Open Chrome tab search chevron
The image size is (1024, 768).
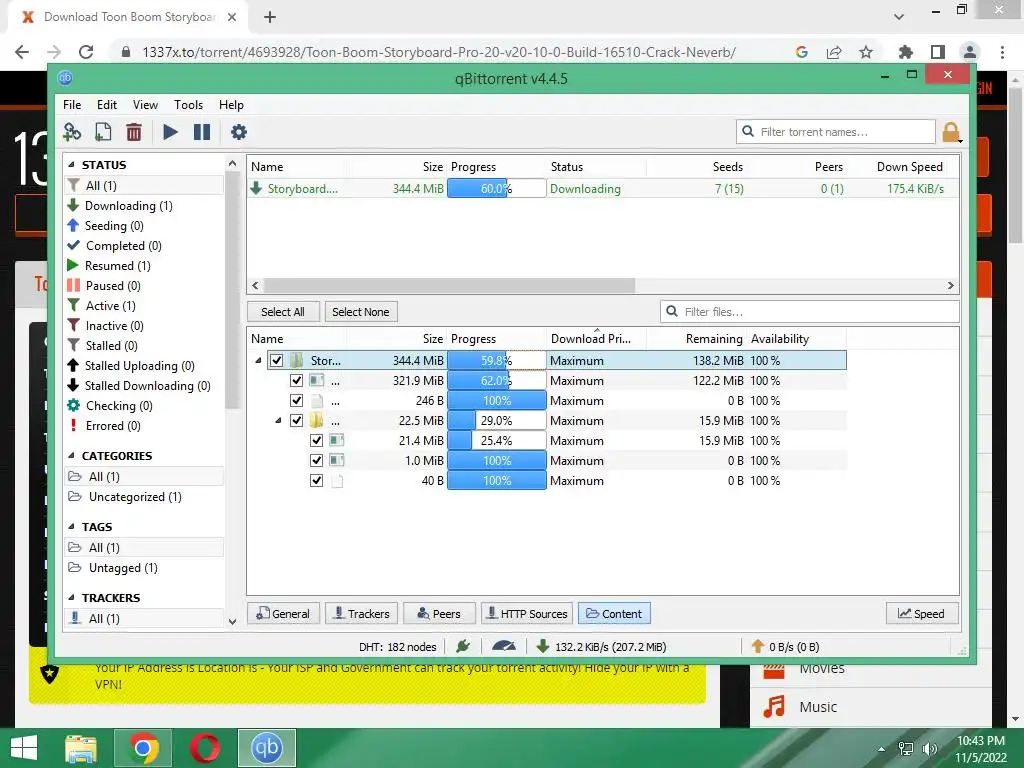pos(899,17)
